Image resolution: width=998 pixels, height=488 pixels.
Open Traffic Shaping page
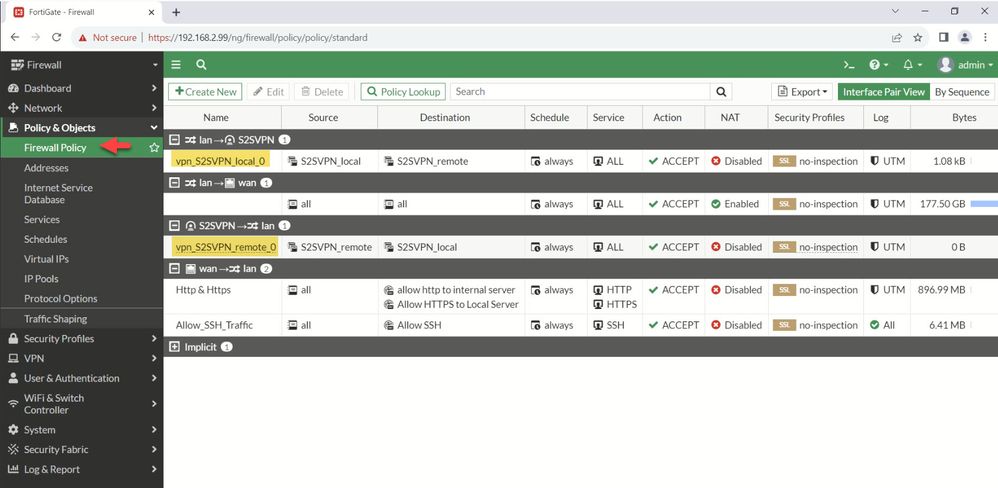55,319
